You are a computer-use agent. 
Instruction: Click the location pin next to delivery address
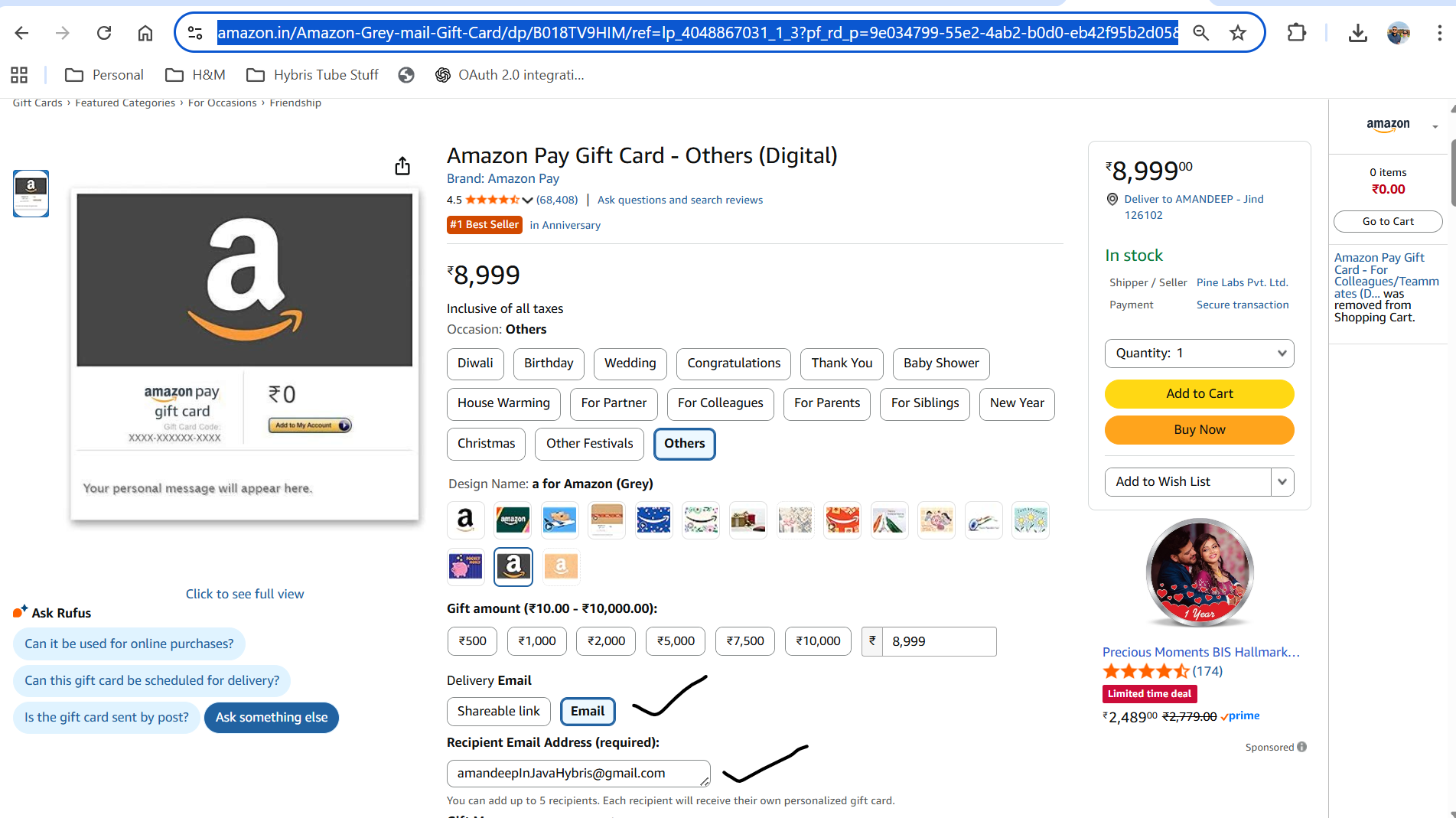click(x=1112, y=199)
